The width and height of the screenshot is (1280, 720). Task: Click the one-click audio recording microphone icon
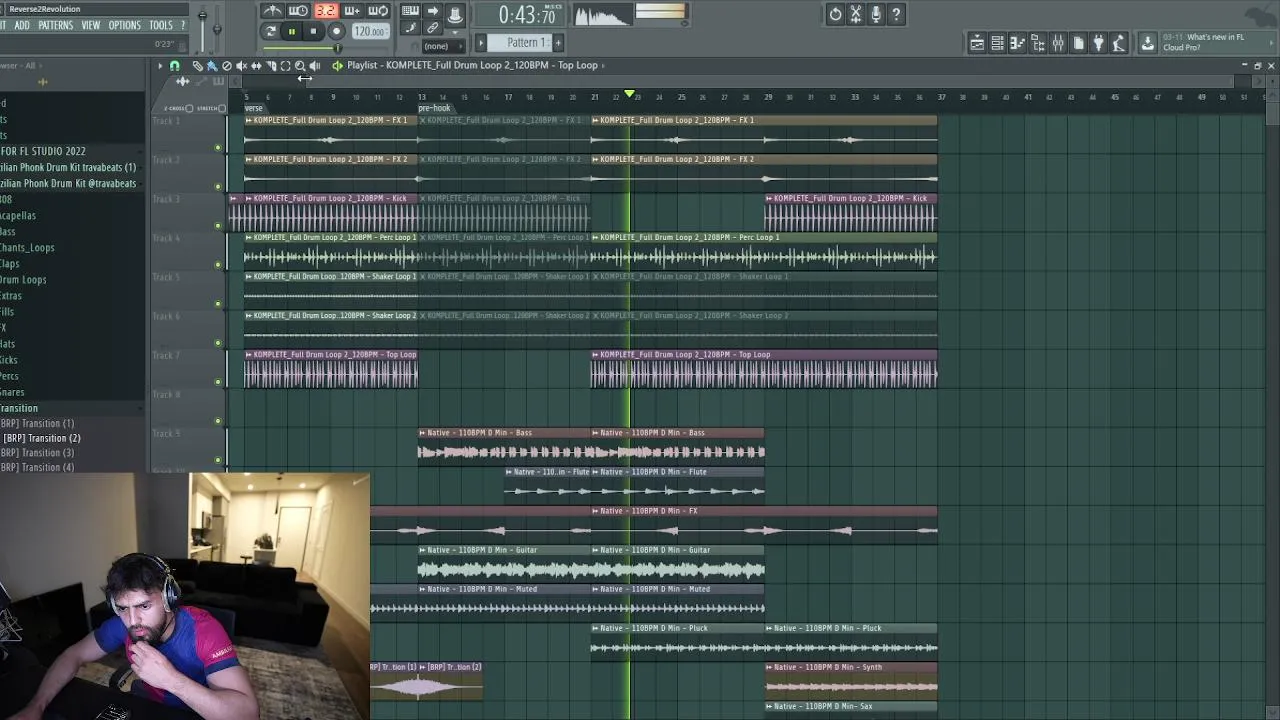click(876, 14)
